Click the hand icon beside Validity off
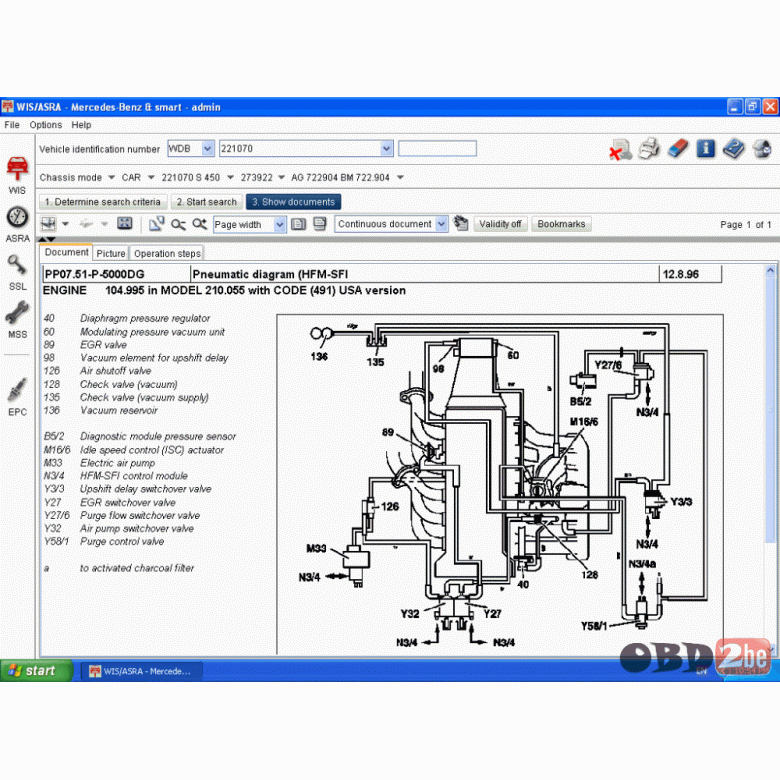The height and width of the screenshot is (780, 780). pyautogui.click(x=461, y=223)
